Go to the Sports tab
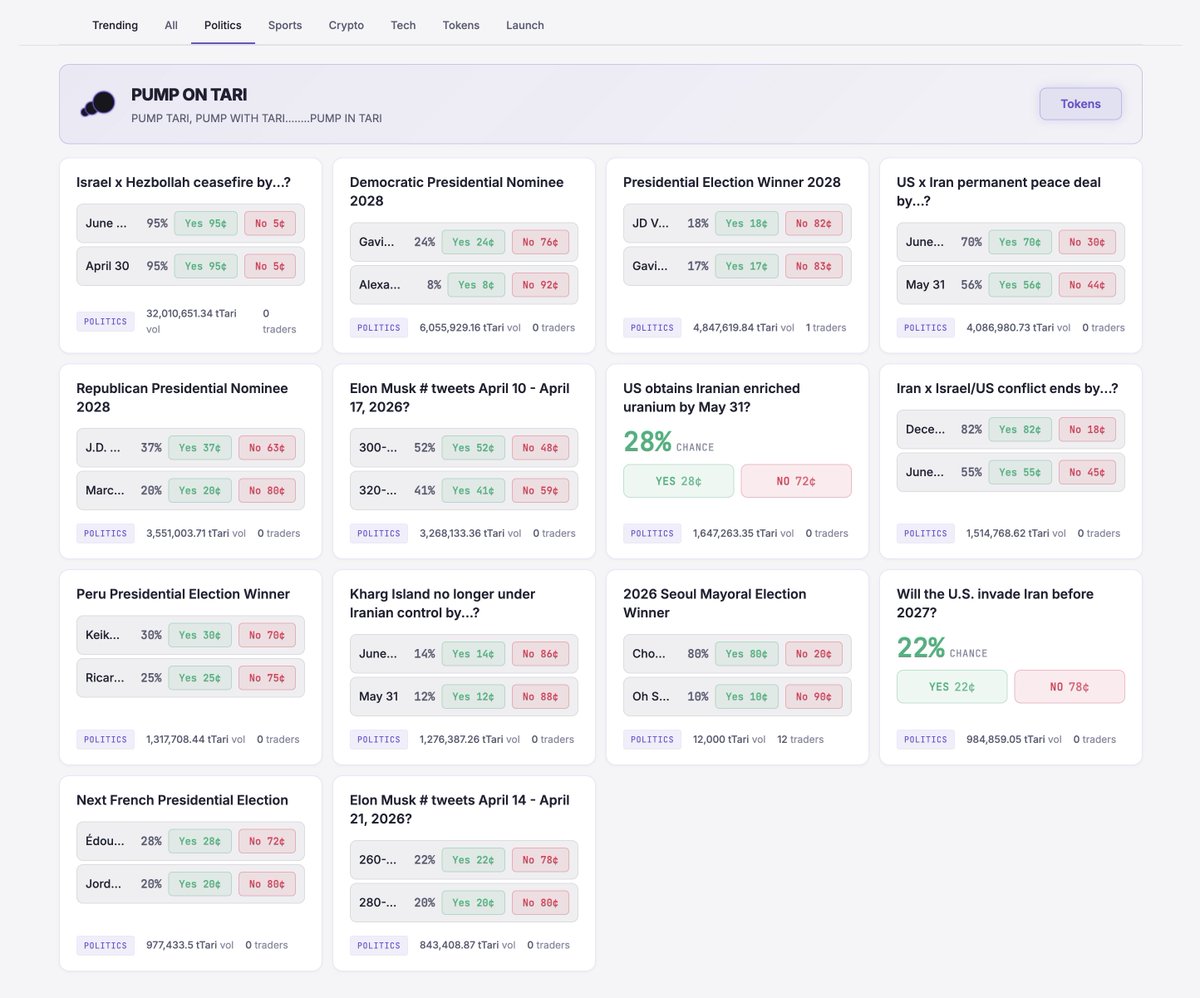This screenshot has height=998, width=1200. (x=285, y=25)
